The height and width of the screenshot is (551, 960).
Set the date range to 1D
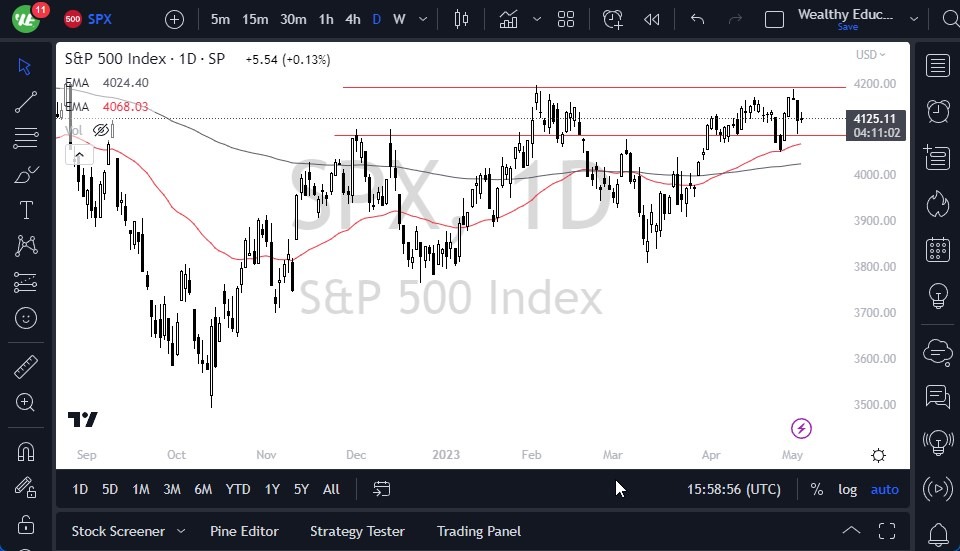(x=80, y=489)
